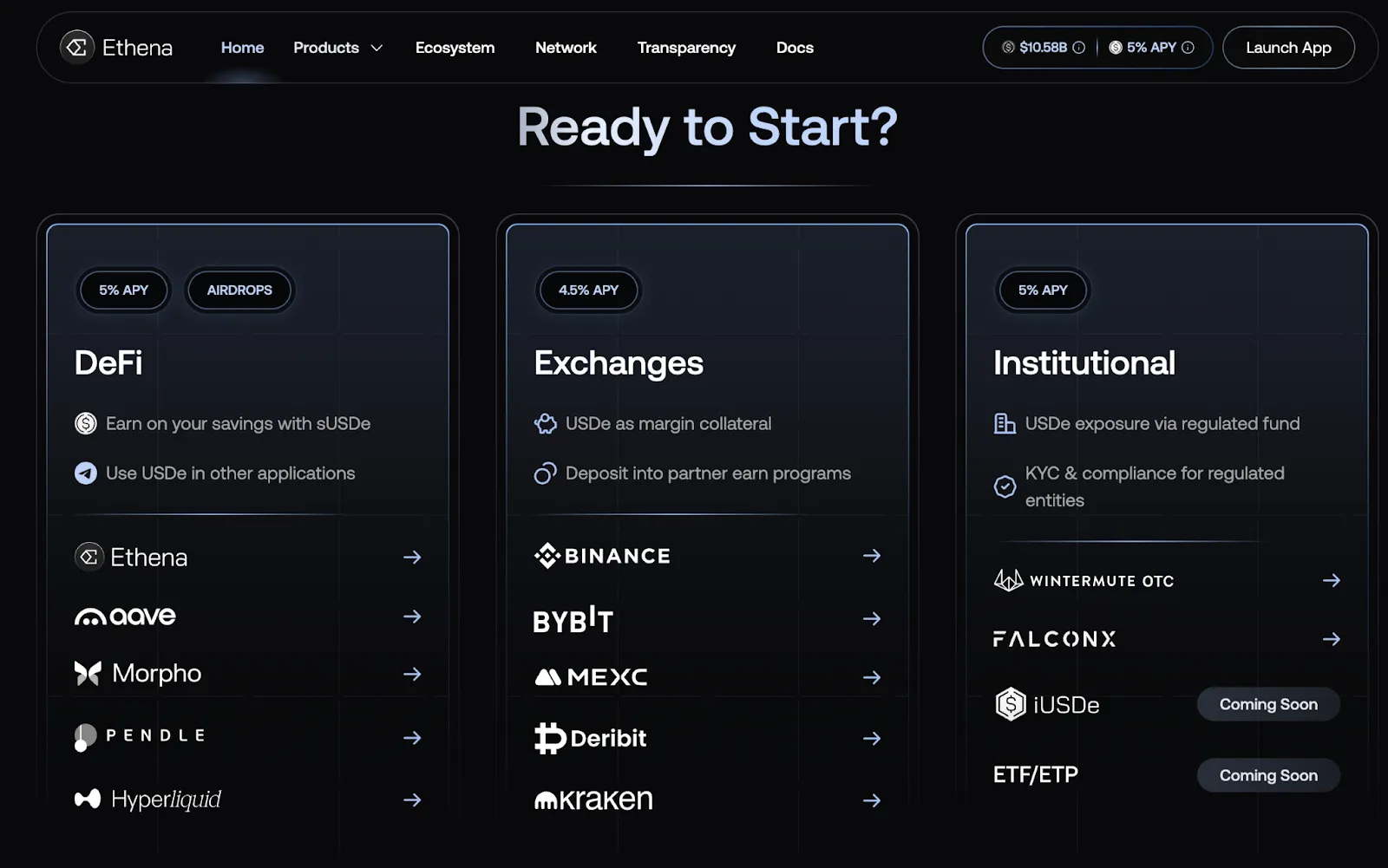Screen dimensions: 1388x868
Task: Click the info icon beside 5% APY in navbar
Action: 1188,48
